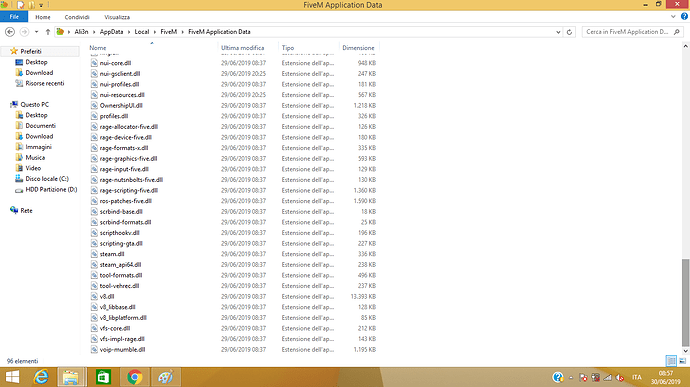Viewport: 690px width, 387px height.
Task: Select the nui-core.dll file icon
Action: (x=94, y=63)
